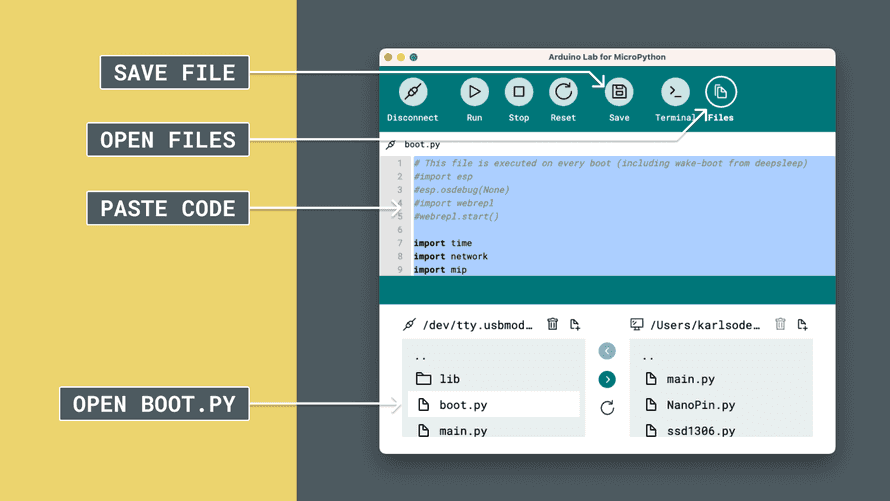The image size is (890, 501).
Task: Select the boot.py editor tab
Action: pos(421,145)
